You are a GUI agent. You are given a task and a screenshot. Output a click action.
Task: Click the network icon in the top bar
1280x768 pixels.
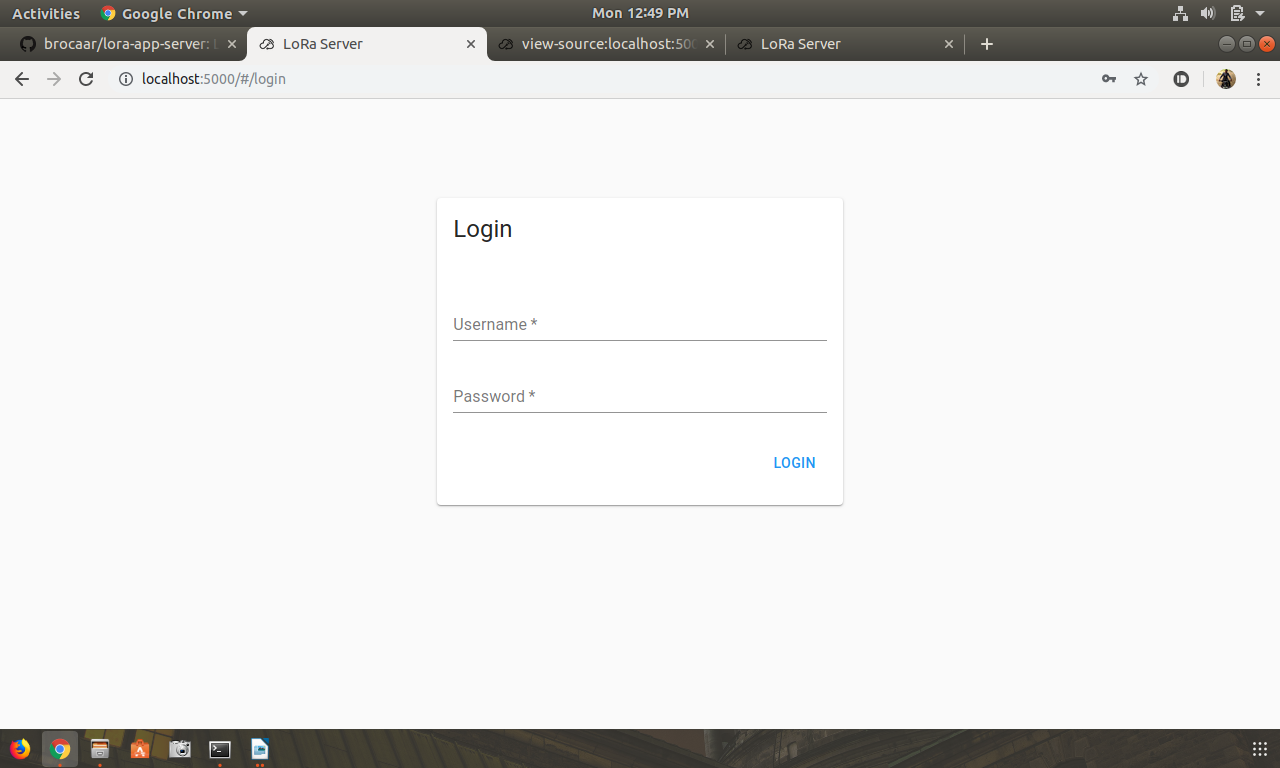point(1181,13)
